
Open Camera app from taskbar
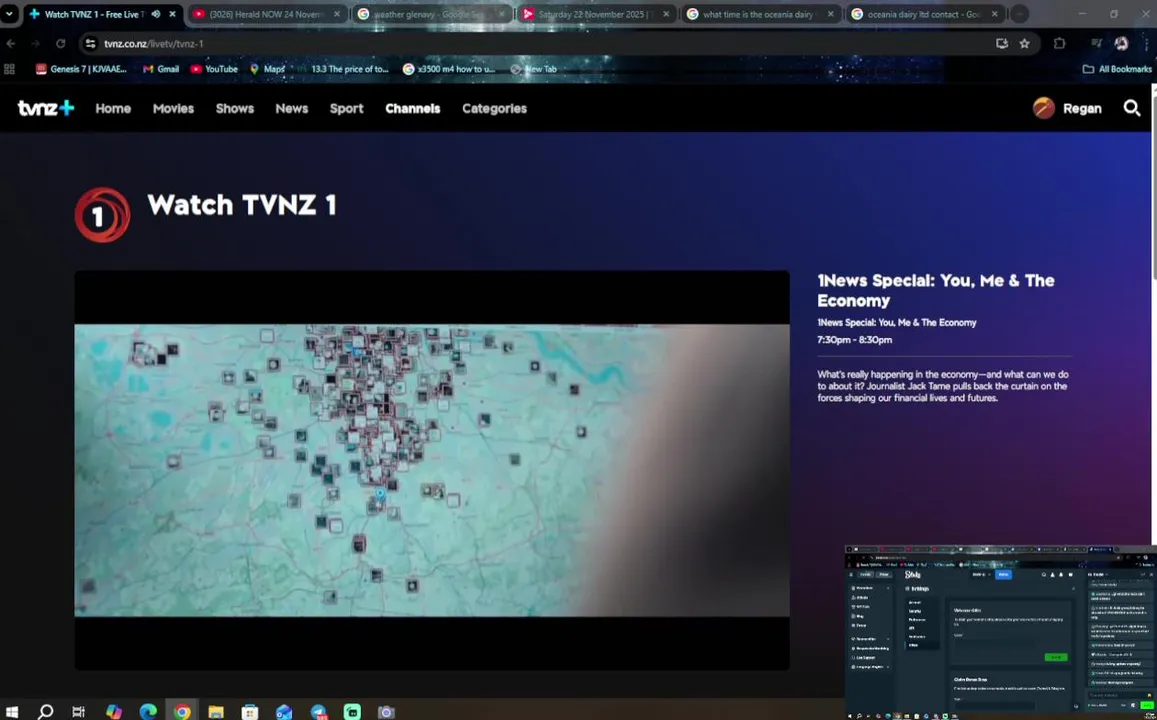[x=386, y=712]
